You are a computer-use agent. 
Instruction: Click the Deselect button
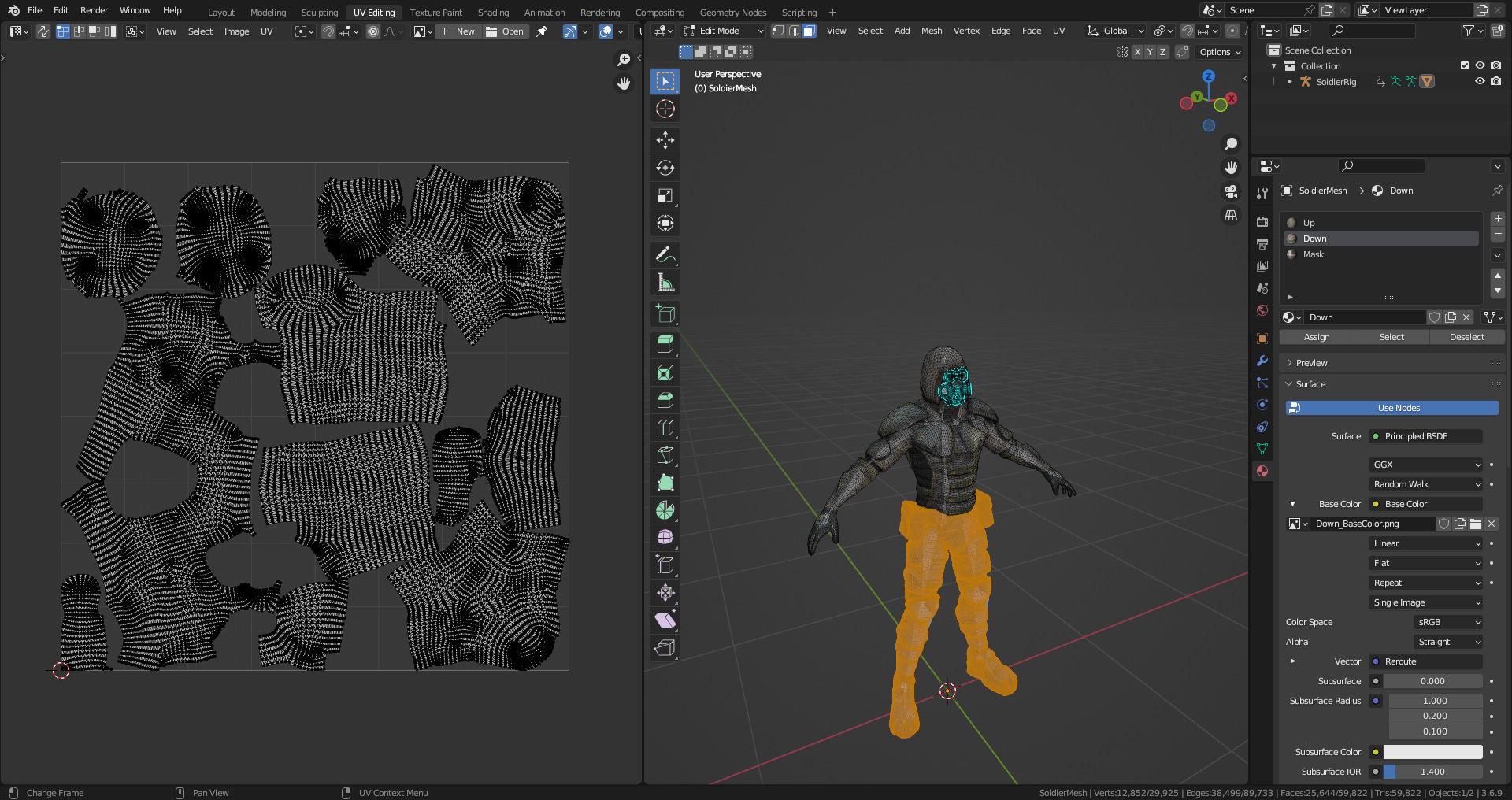(x=1466, y=337)
